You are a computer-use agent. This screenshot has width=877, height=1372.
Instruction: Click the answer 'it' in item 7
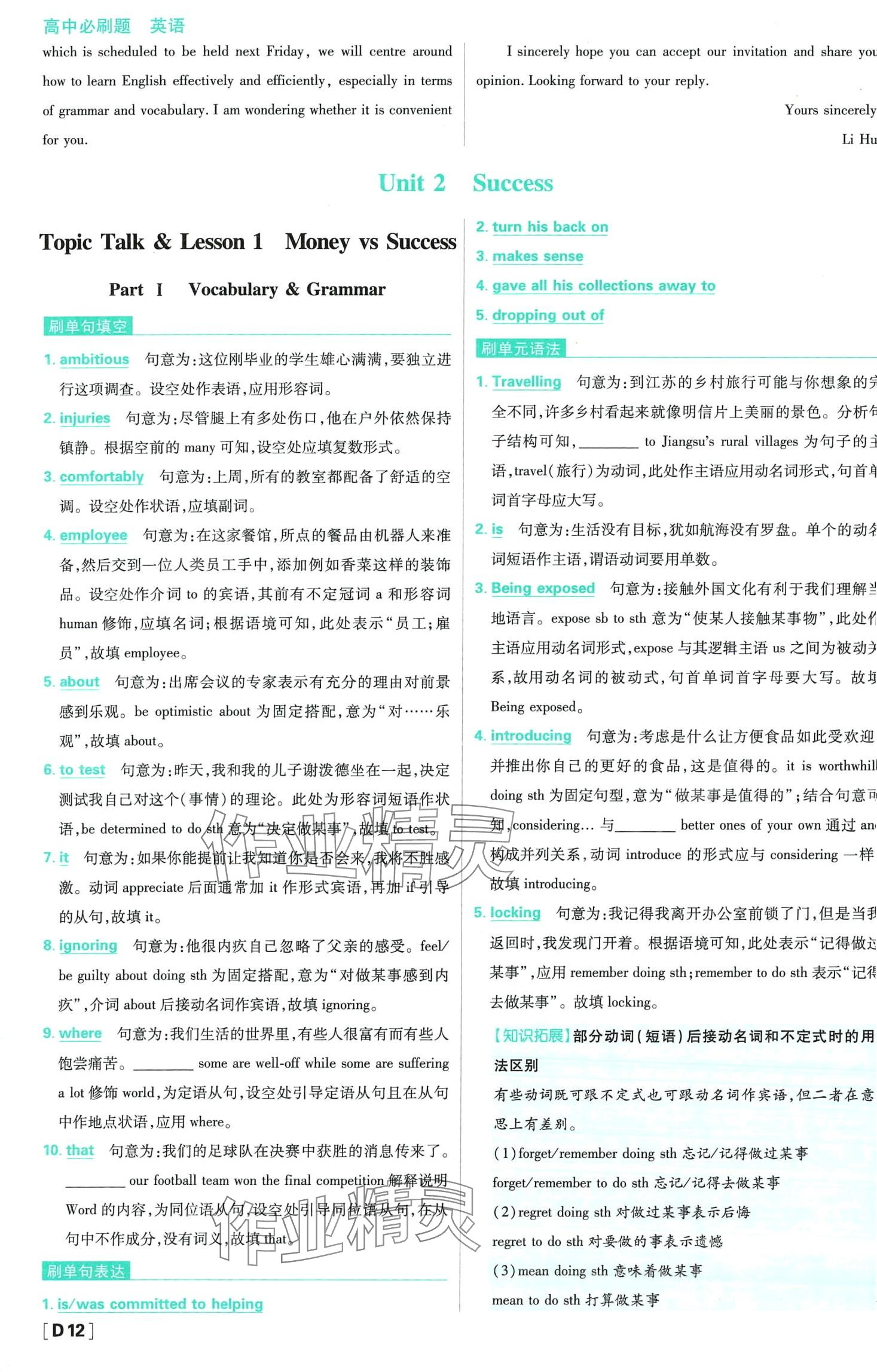click(x=64, y=858)
